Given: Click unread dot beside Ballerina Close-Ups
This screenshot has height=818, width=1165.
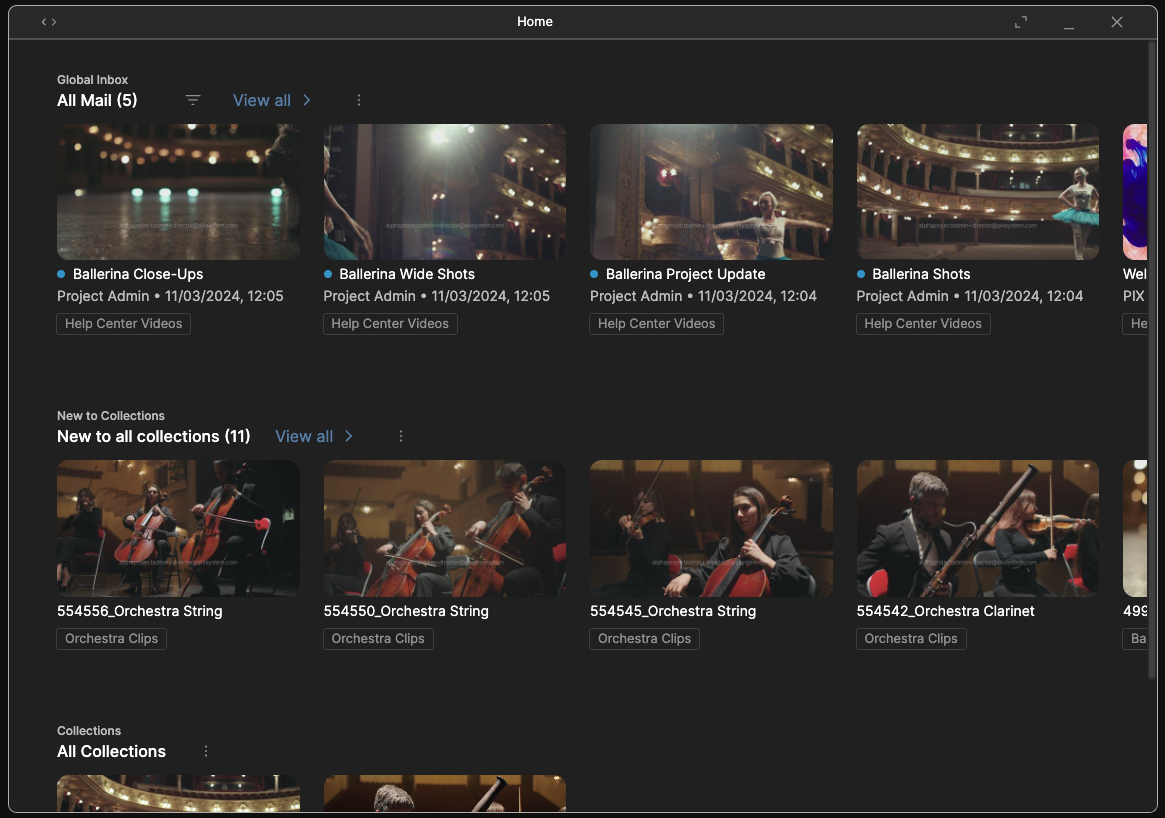Looking at the screenshot, I should coord(61,274).
